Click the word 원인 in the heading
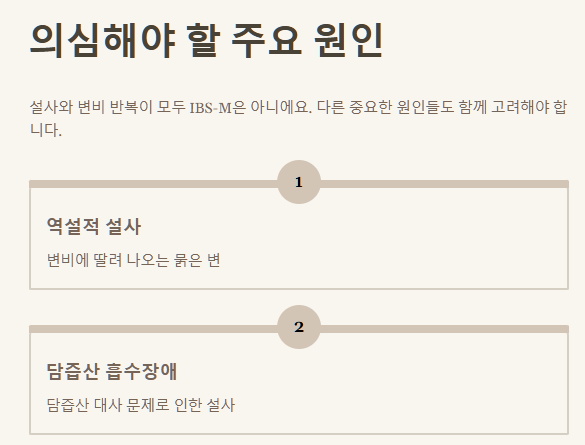The width and height of the screenshot is (585, 445). [348, 40]
